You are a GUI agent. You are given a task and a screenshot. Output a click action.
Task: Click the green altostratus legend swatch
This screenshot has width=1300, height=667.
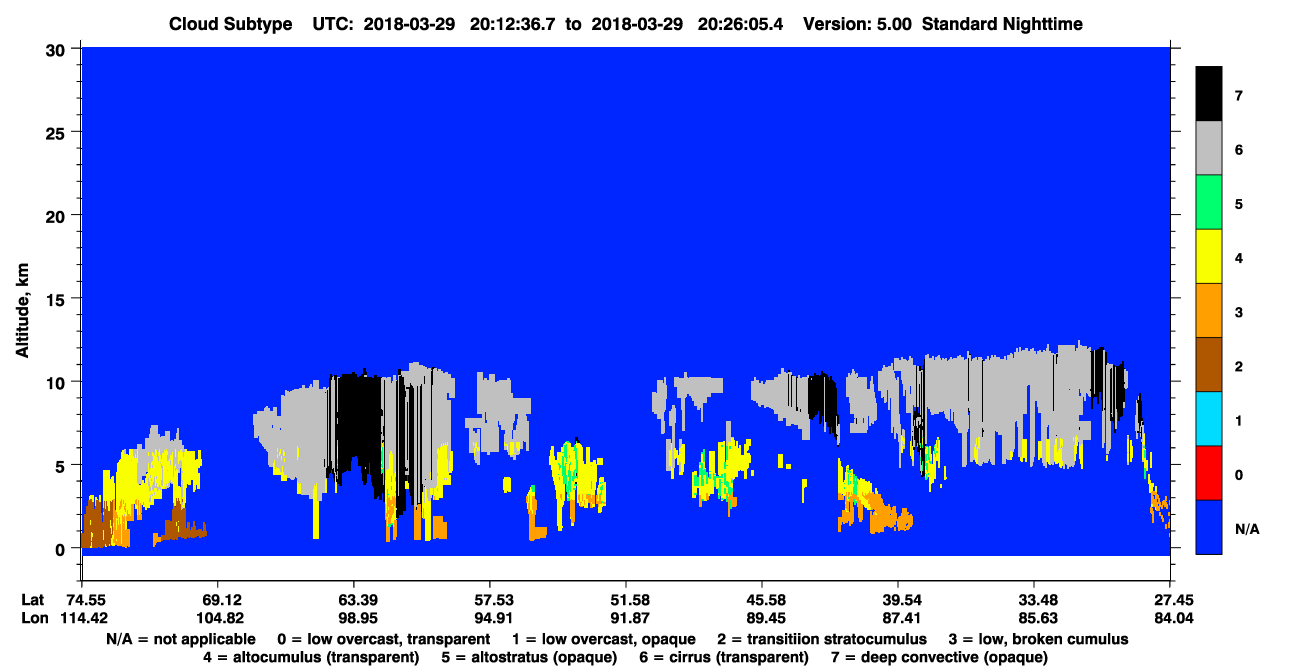[1209, 203]
